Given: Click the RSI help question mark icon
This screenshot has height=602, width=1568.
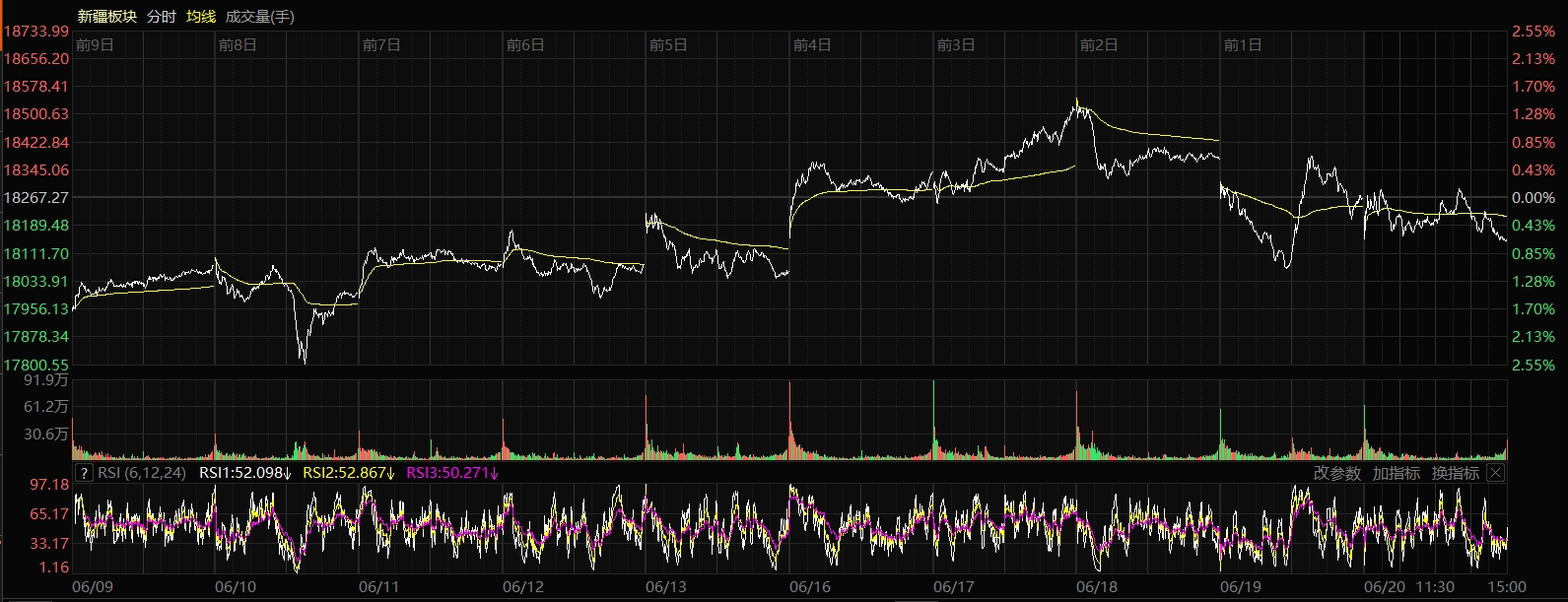Looking at the screenshot, I should click(x=84, y=473).
